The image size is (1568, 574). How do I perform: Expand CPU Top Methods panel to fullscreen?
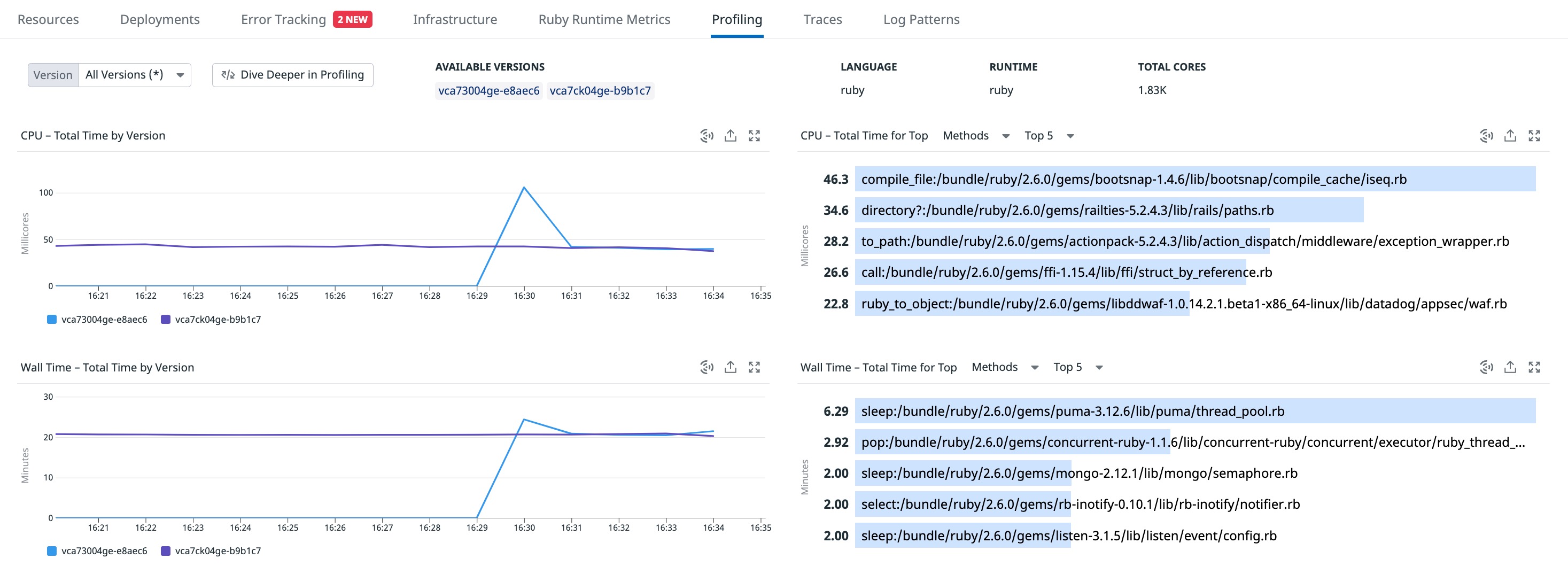click(x=1534, y=136)
